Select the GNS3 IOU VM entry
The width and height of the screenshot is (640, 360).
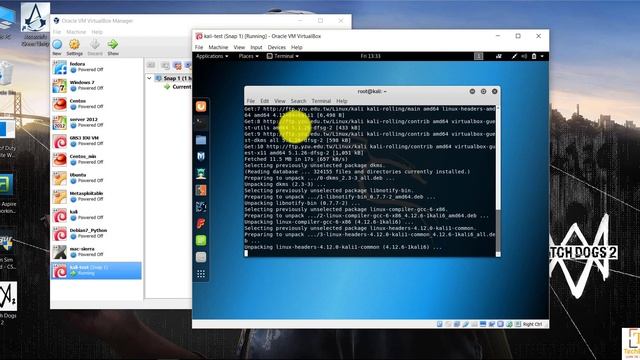96,141
